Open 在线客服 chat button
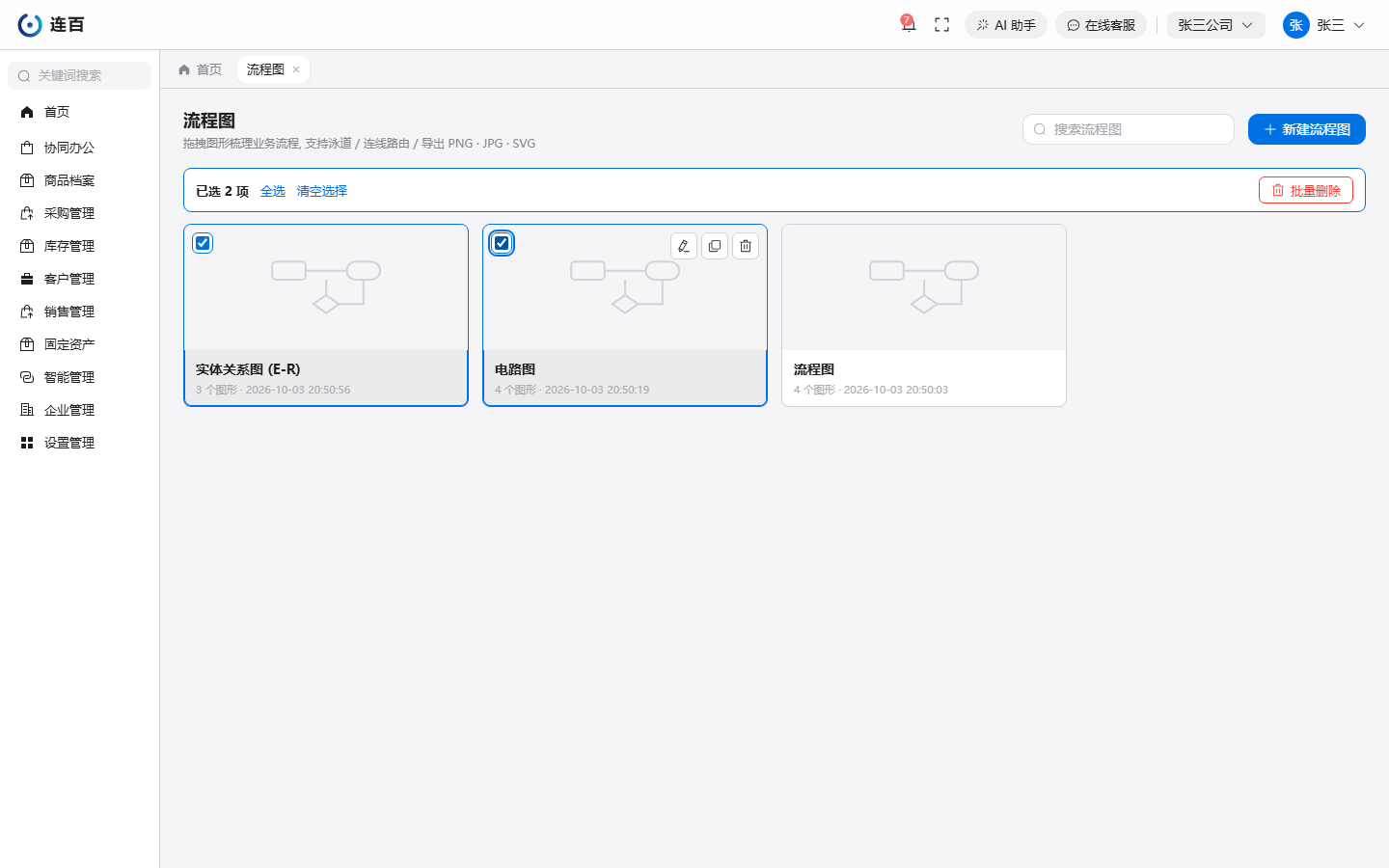1389x868 pixels. point(1101,25)
